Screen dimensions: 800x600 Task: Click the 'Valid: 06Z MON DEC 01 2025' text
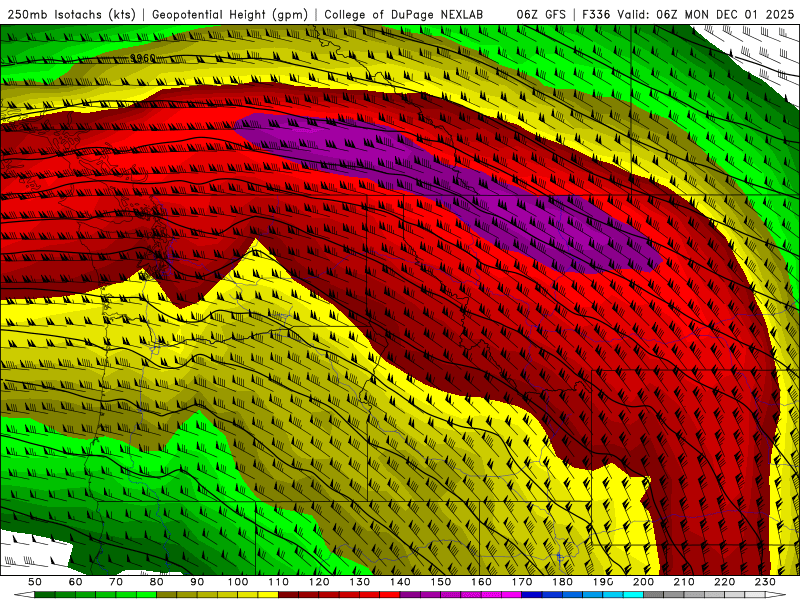(706, 14)
